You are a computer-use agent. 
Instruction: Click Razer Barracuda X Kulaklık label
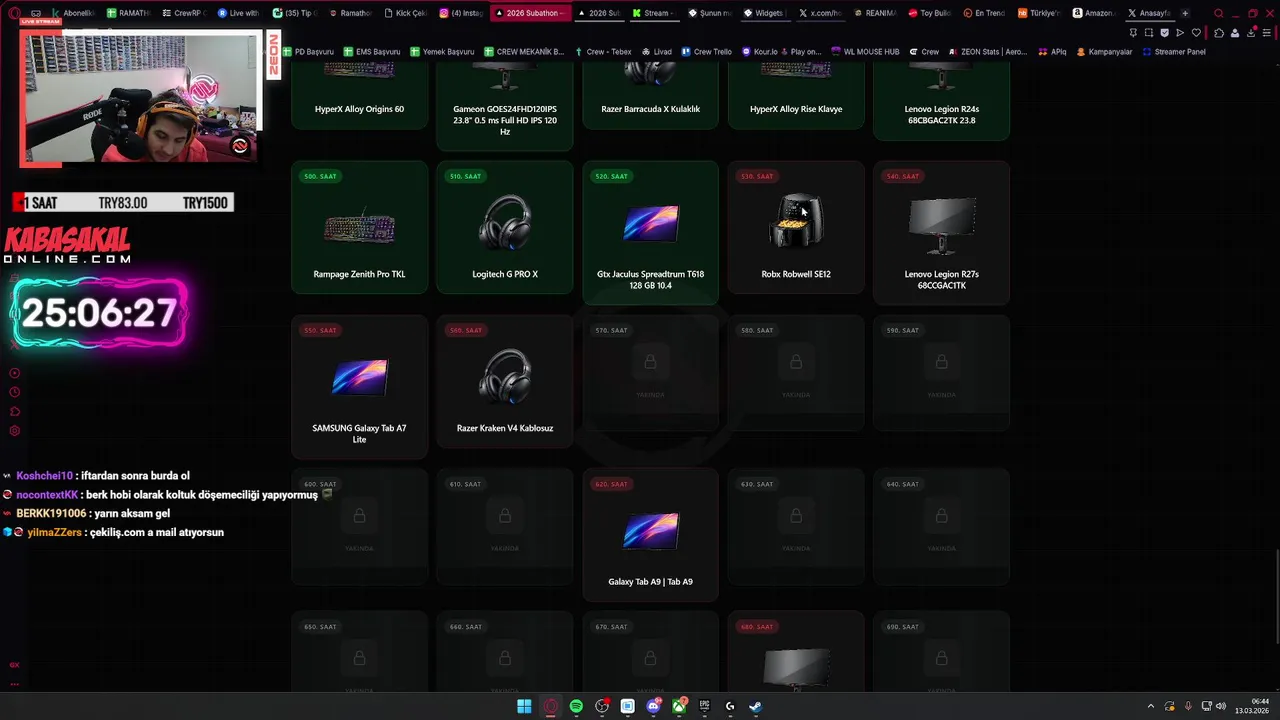pos(650,109)
